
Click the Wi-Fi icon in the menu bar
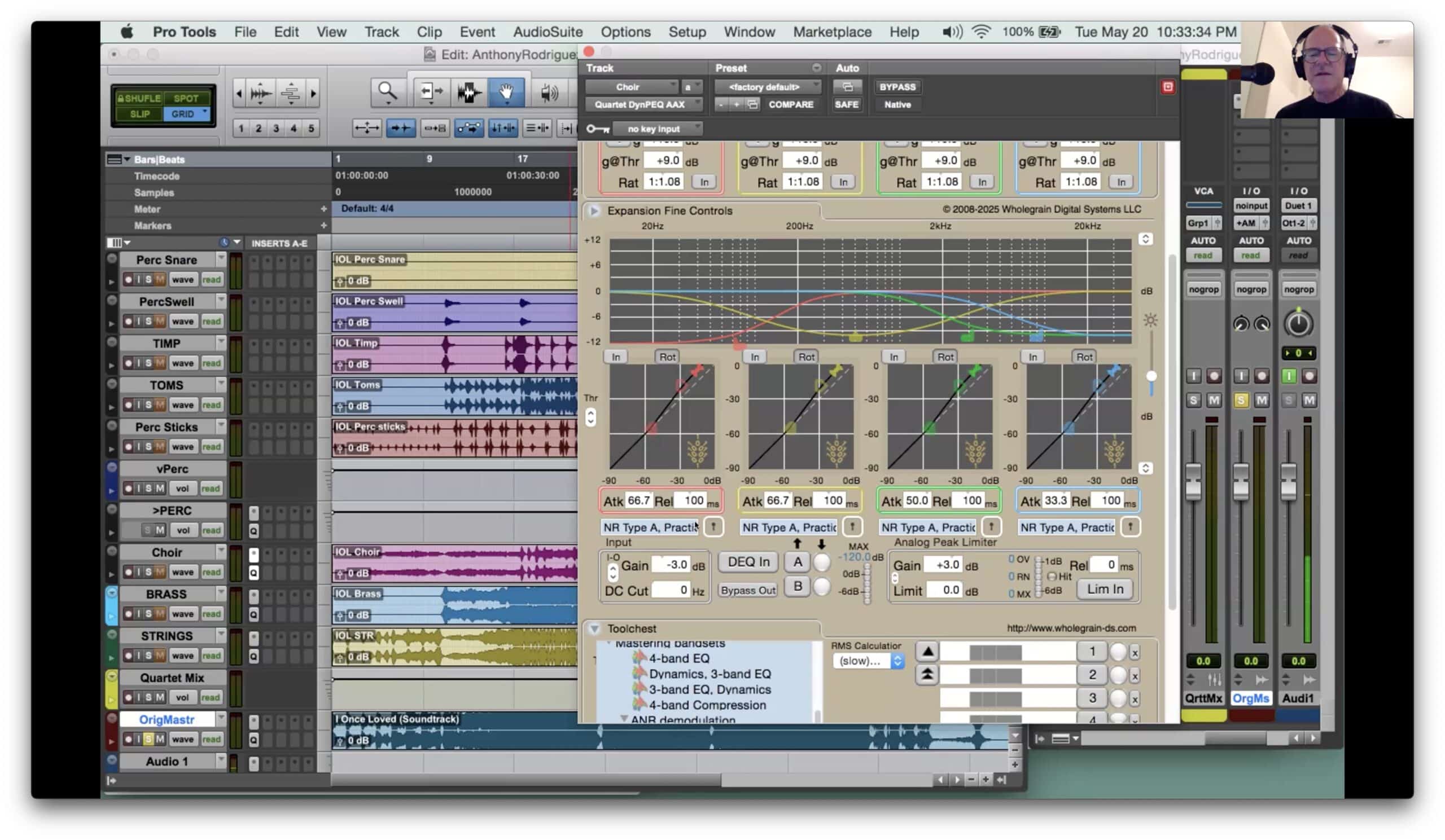coord(981,32)
